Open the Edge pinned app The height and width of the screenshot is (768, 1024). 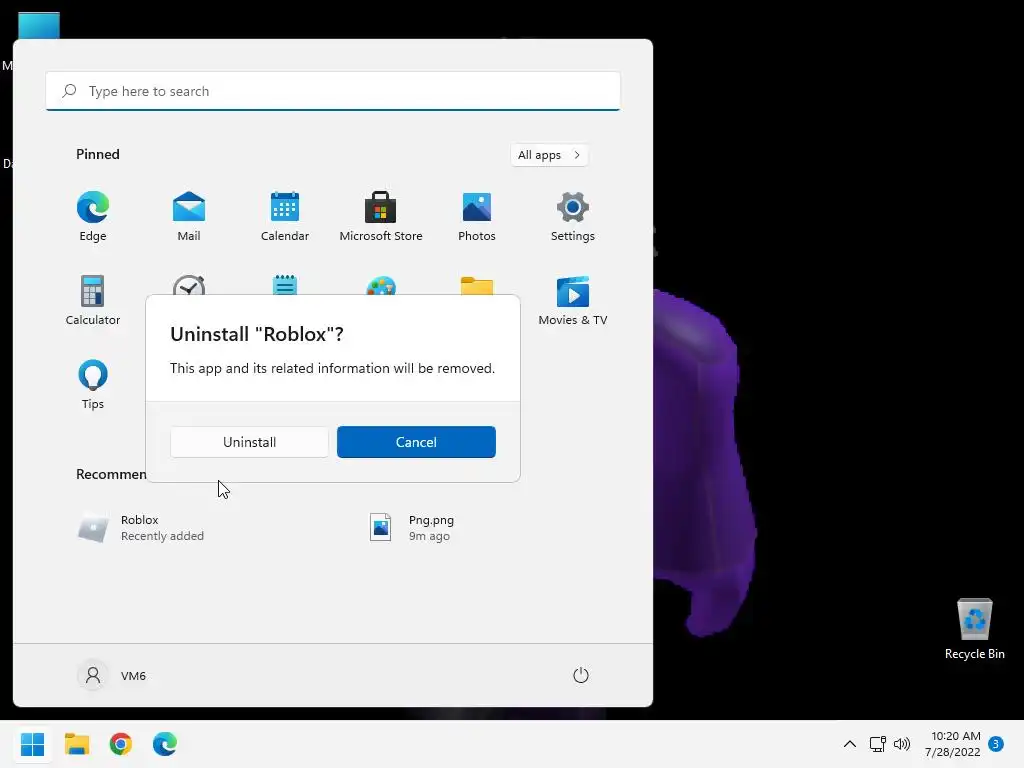tap(93, 216)
